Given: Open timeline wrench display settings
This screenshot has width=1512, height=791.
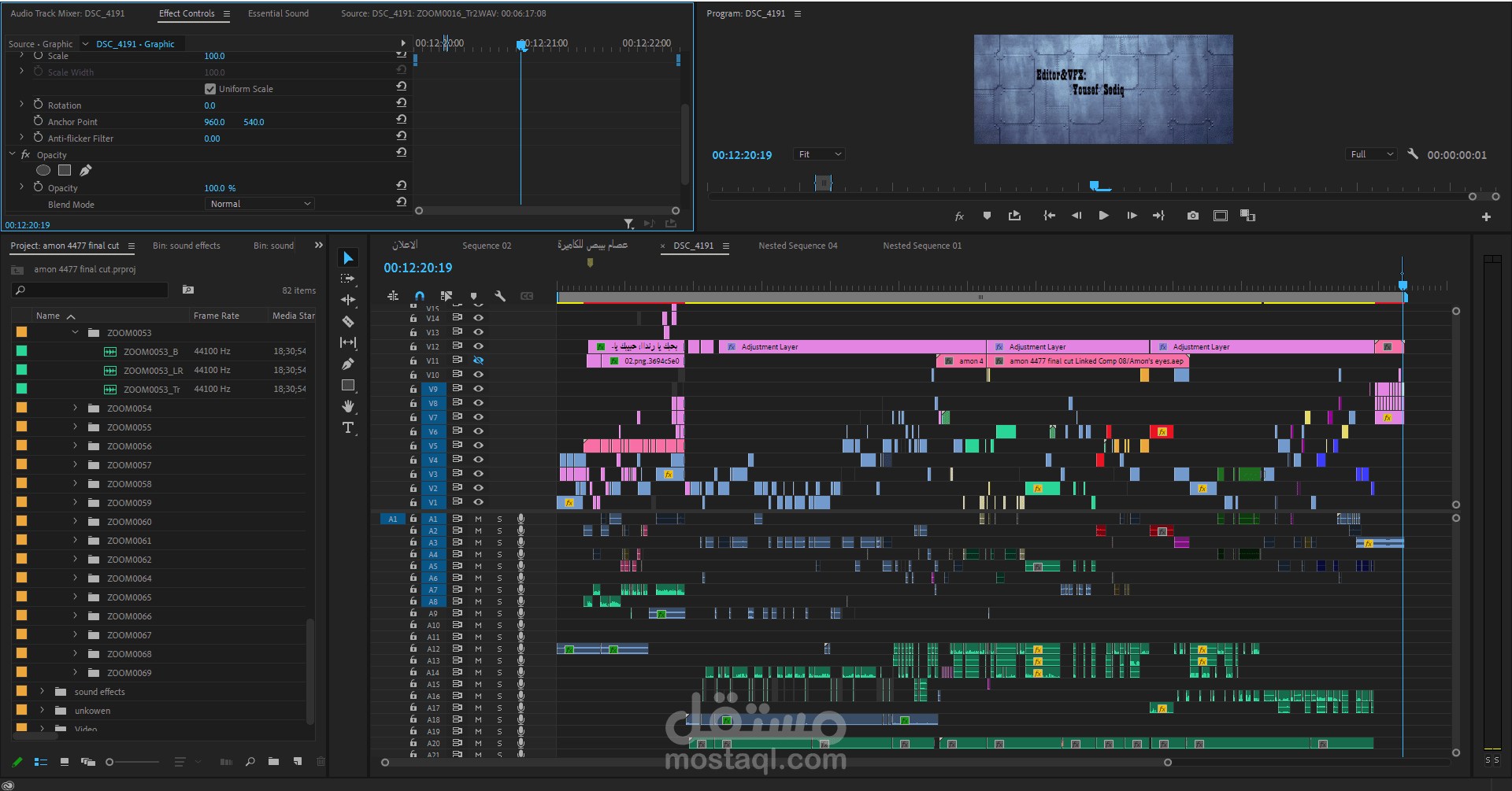Looking at the screenshot, I should (499, 296).
